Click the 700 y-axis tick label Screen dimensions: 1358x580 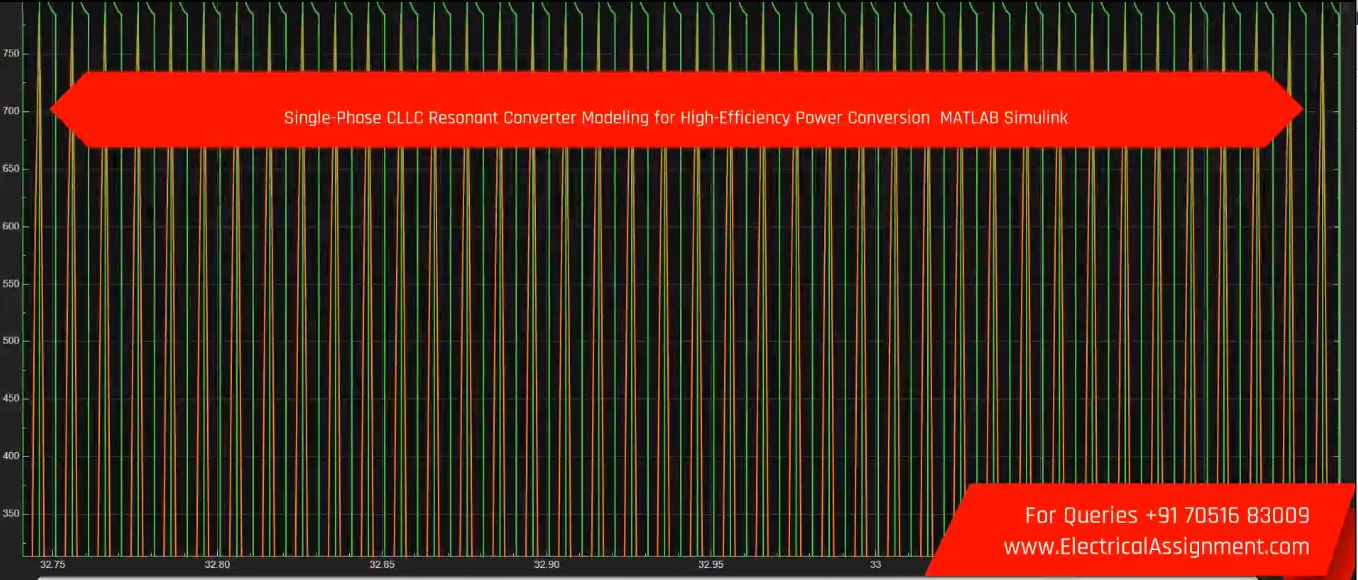[x=10, y=111]
